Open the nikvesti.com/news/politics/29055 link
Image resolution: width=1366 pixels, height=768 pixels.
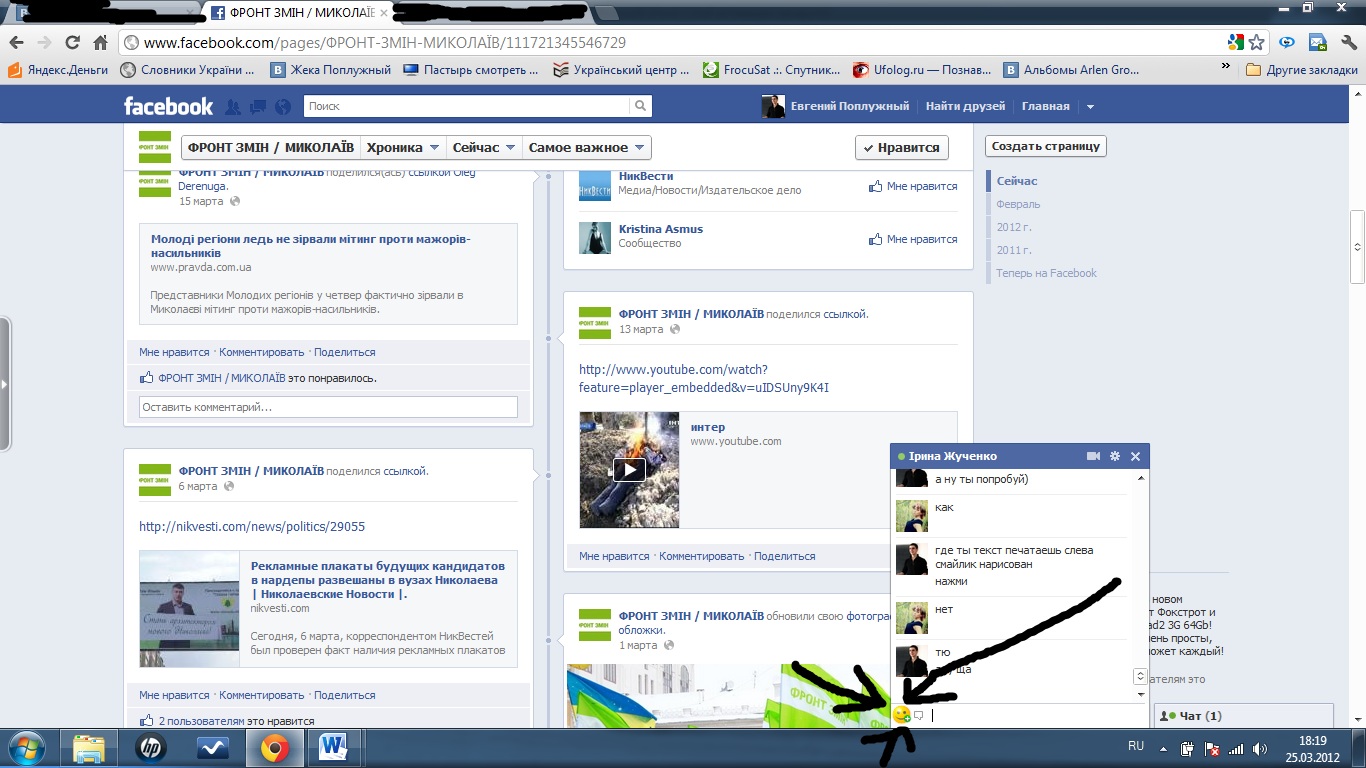[x=252, y=526]
